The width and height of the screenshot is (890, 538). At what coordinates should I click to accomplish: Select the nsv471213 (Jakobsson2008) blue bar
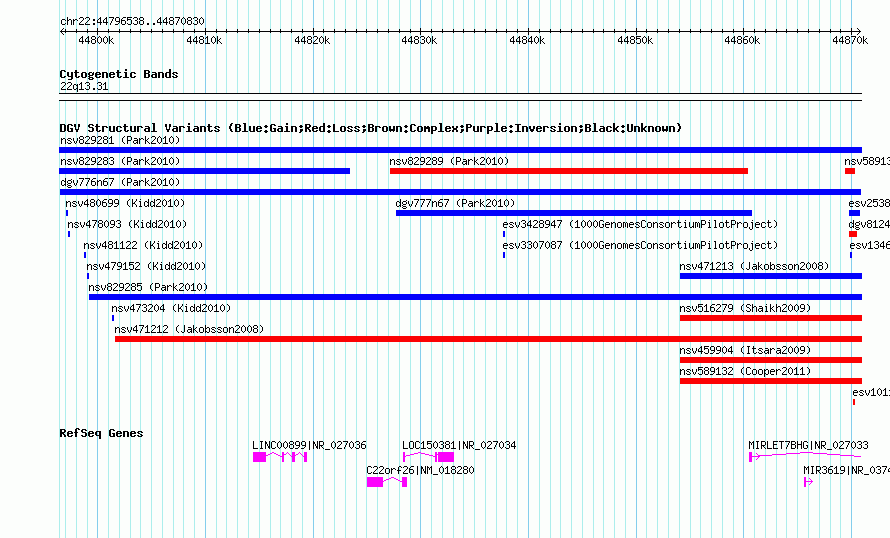coord(771,276)
